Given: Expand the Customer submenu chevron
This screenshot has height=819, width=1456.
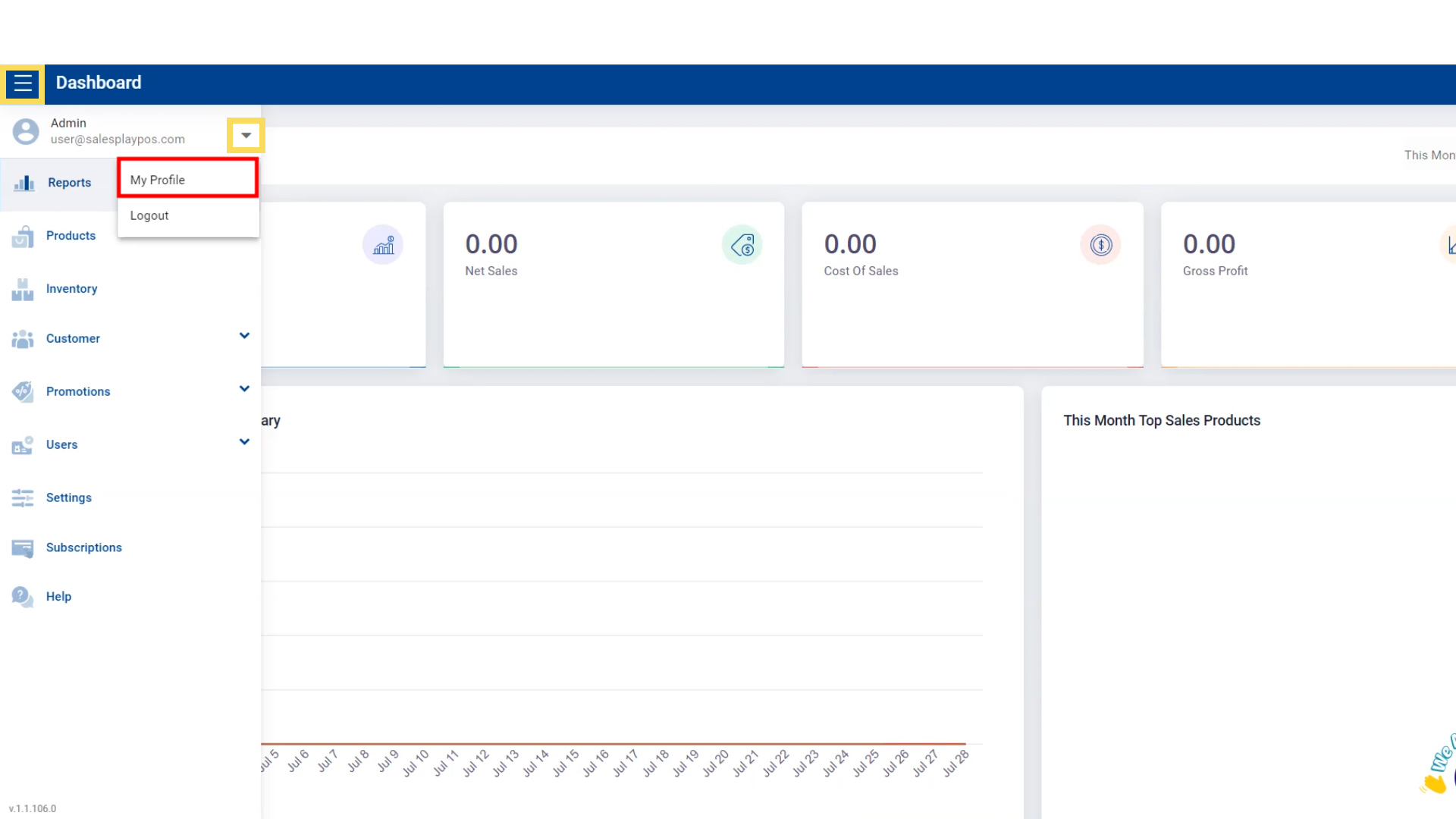Looking at the screenshot, I should tap(244, 336).
